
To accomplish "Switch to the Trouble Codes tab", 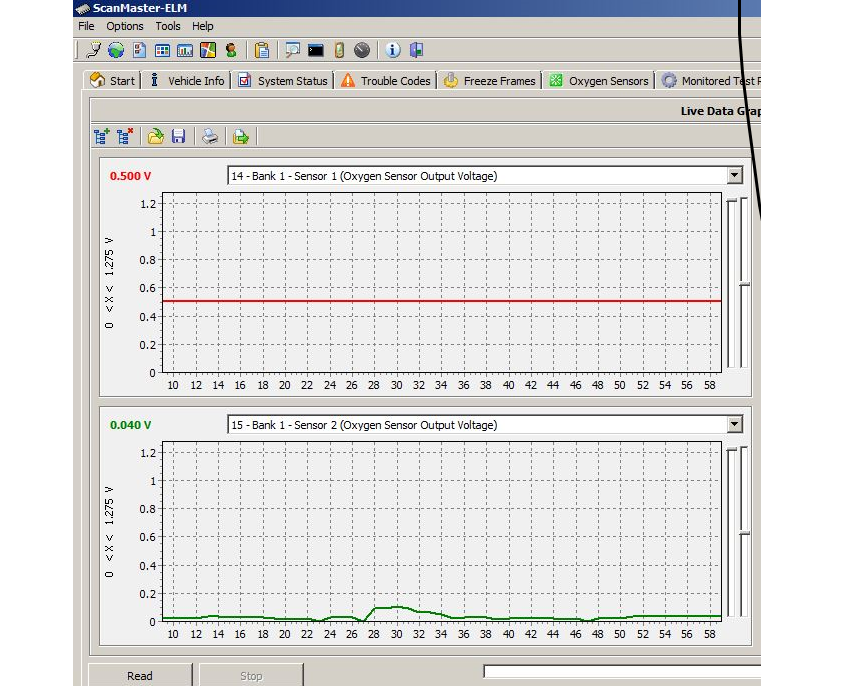I will click(385, 81).
